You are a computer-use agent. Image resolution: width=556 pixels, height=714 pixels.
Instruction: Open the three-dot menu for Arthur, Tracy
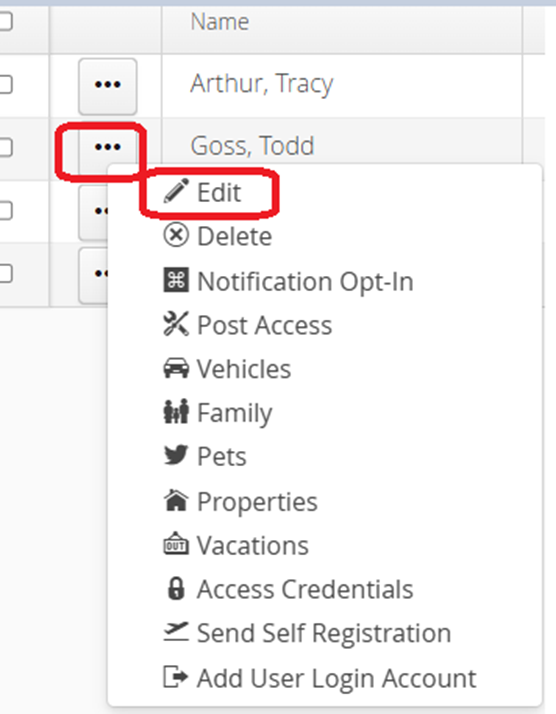107,86
